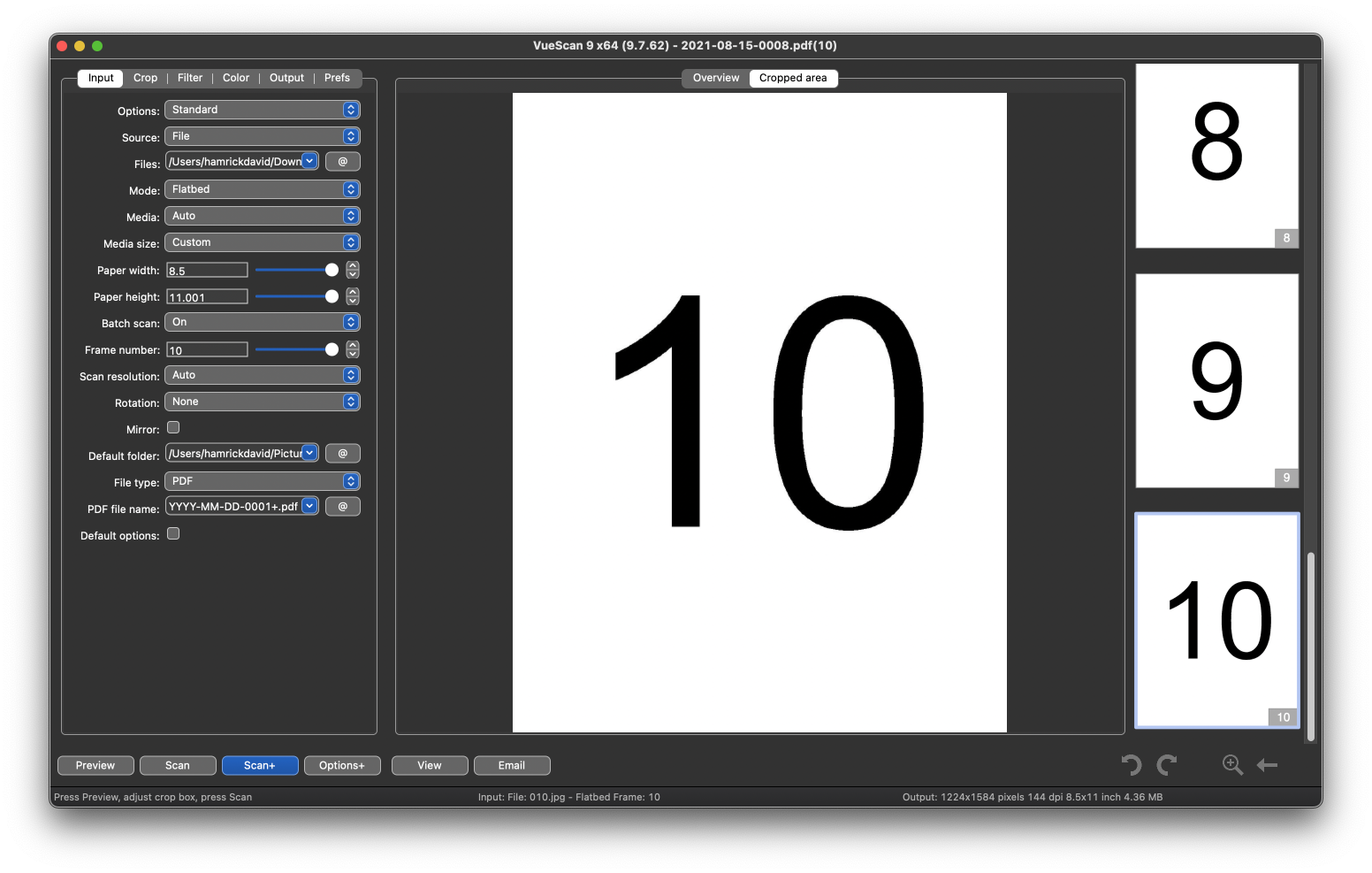The image size is (1372, 873).
Task: Toggle the Mirror checkbox
Action: (173, 428)
